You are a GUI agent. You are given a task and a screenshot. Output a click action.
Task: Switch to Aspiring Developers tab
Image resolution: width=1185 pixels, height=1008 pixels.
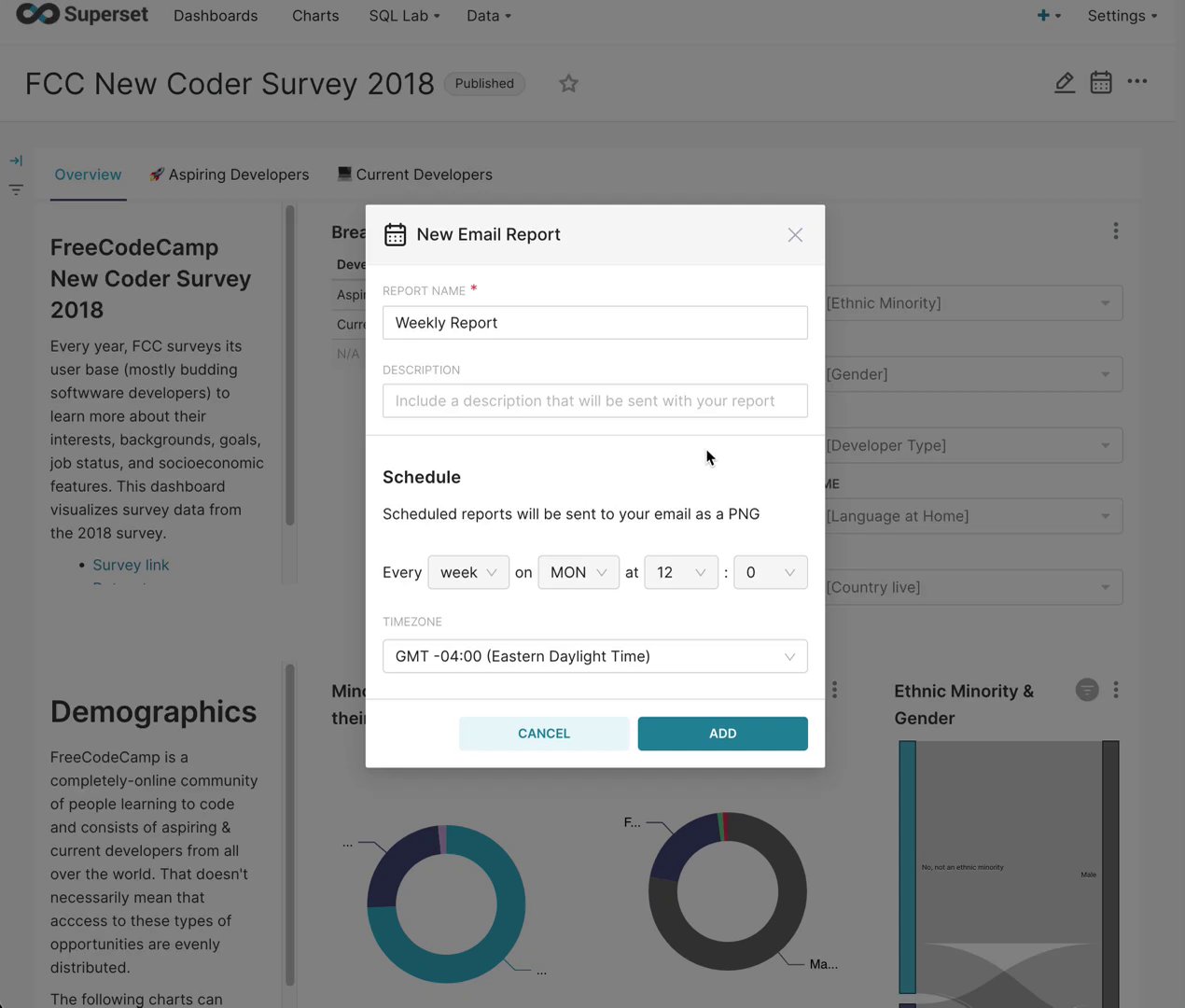230,175
